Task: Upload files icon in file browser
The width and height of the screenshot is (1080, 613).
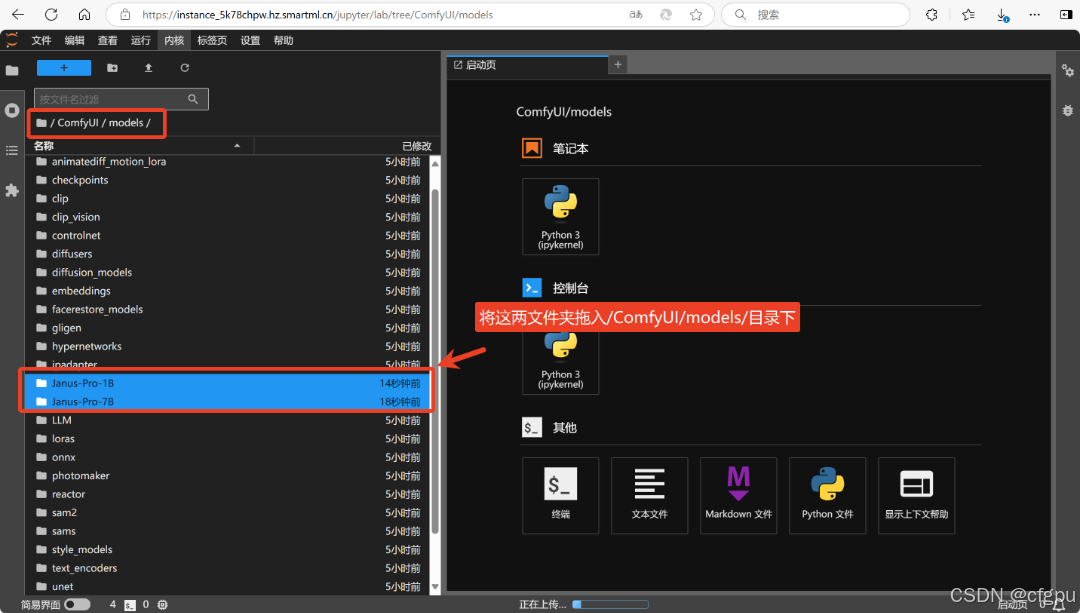Action: (x=148, y=67)
